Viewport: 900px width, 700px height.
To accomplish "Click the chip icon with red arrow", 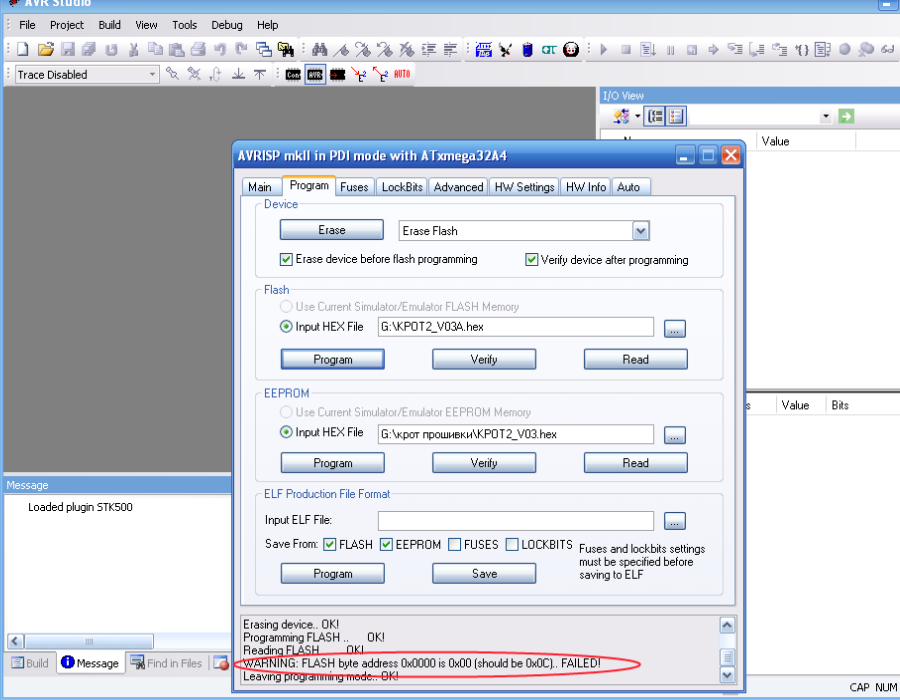I will coord(338,75).
